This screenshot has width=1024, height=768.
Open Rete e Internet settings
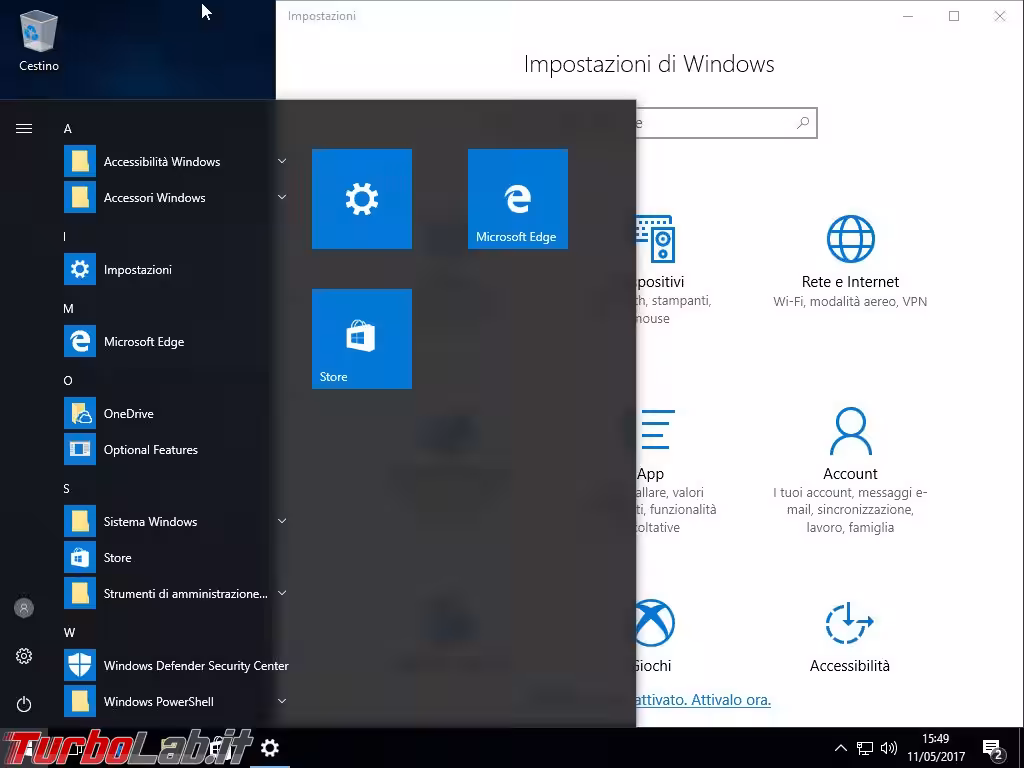tap(850, 262)
